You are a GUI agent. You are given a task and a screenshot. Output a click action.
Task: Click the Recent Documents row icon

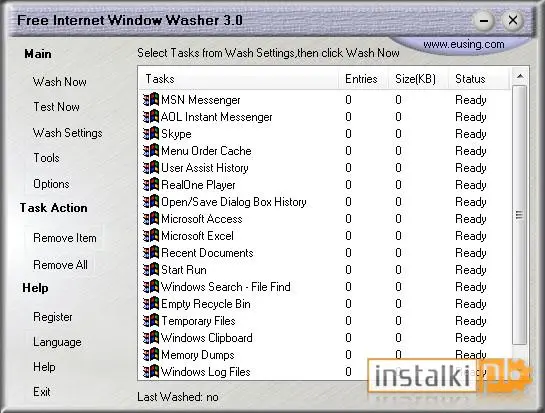click(151, 253)
